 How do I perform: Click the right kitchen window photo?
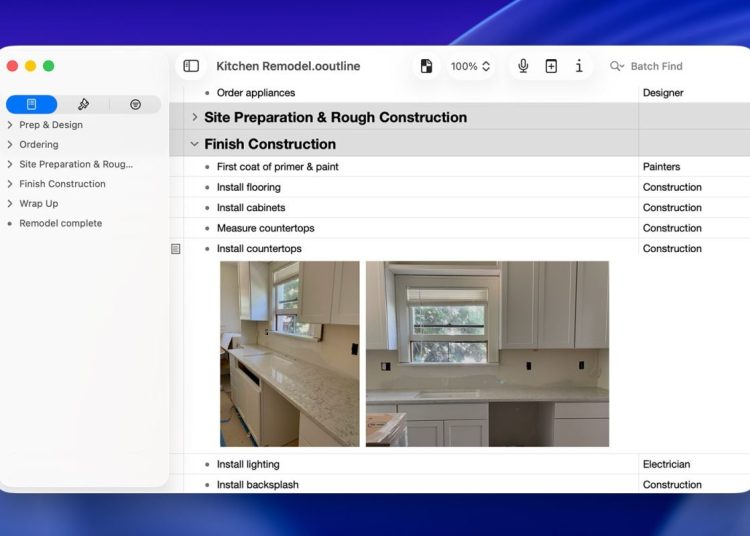pos(487,353)
